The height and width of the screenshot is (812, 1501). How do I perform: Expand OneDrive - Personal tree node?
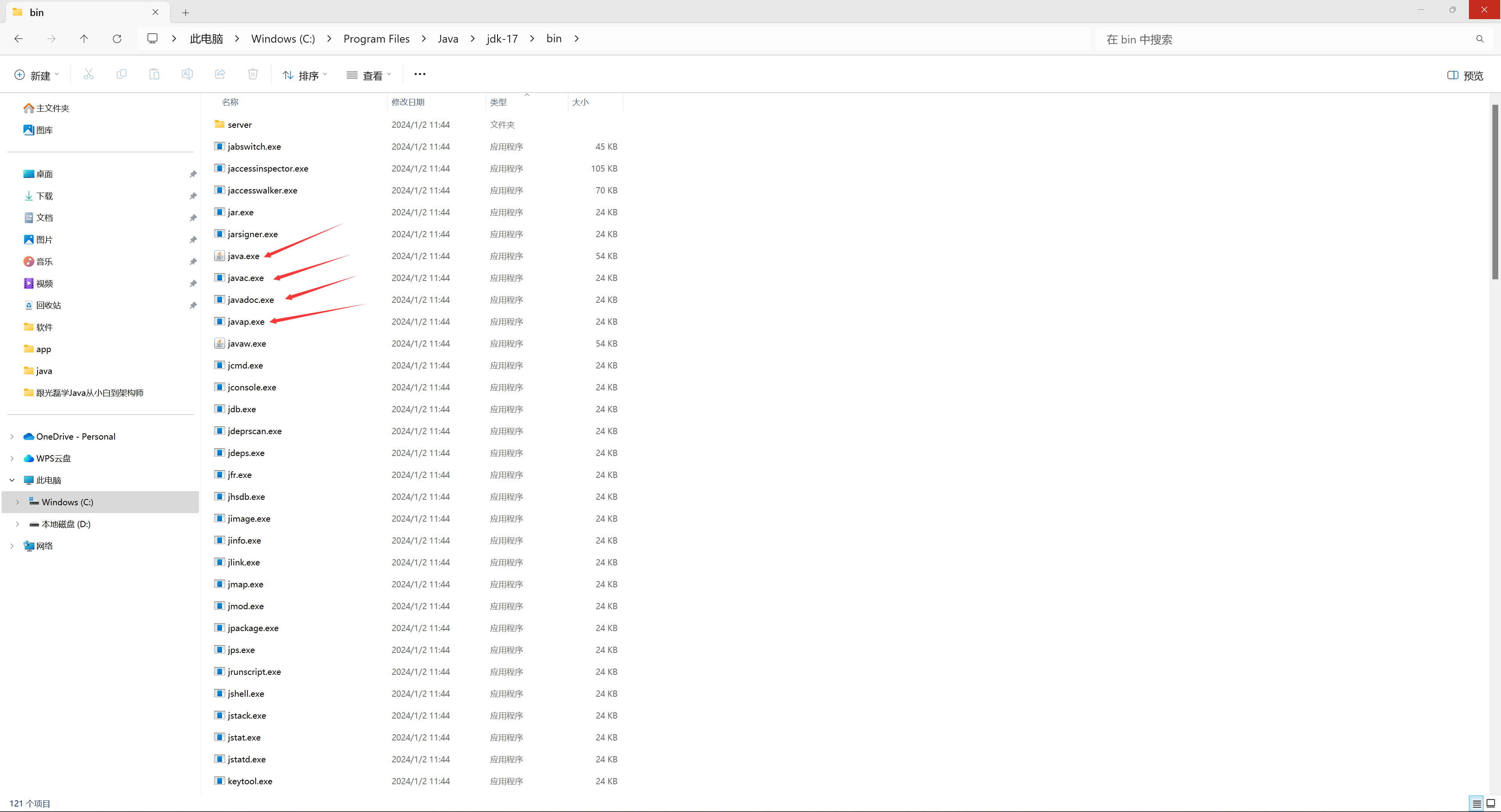pyautogui.click(x=12, y=436)
